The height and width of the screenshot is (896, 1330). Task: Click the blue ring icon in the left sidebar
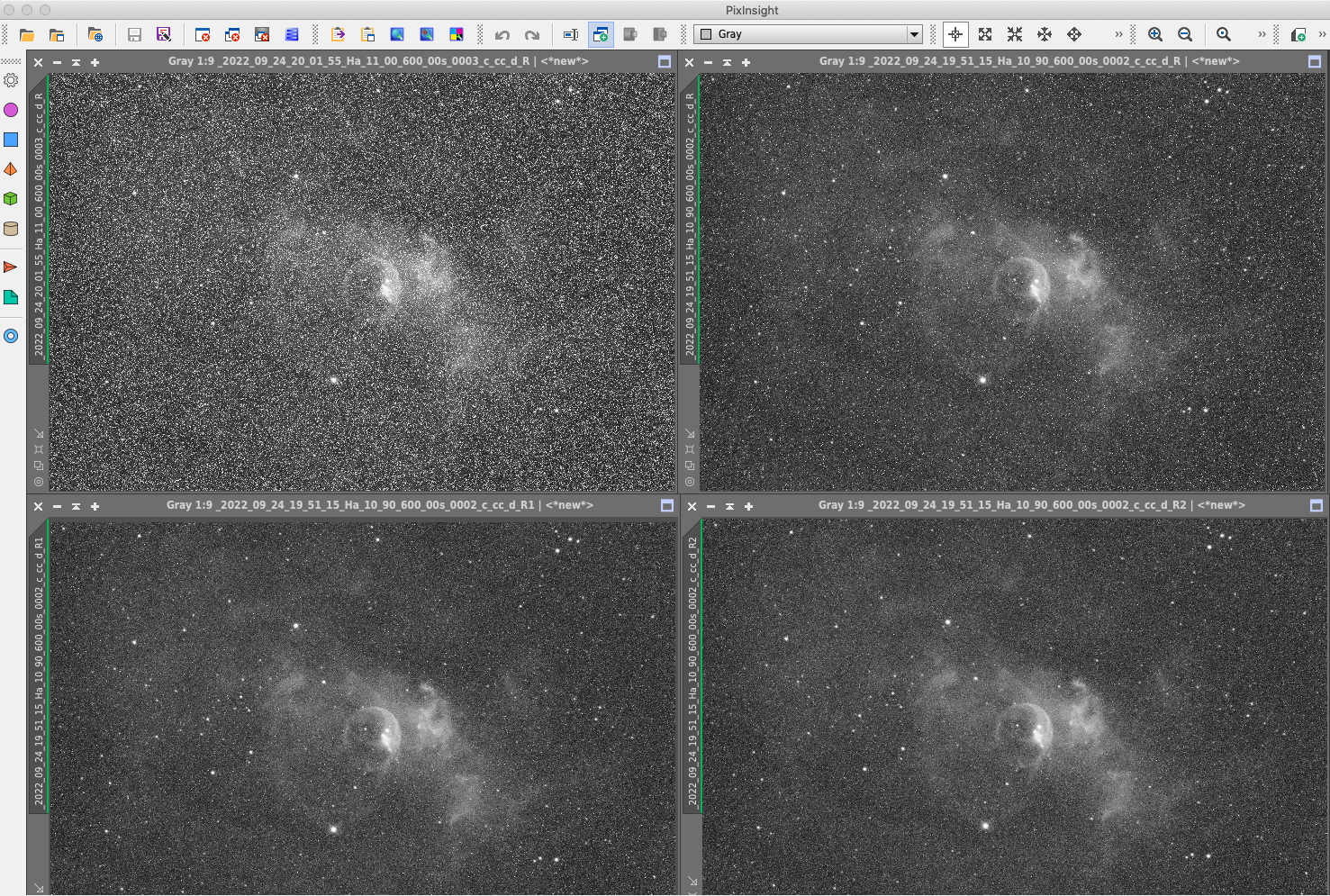(x=11, y=336)
